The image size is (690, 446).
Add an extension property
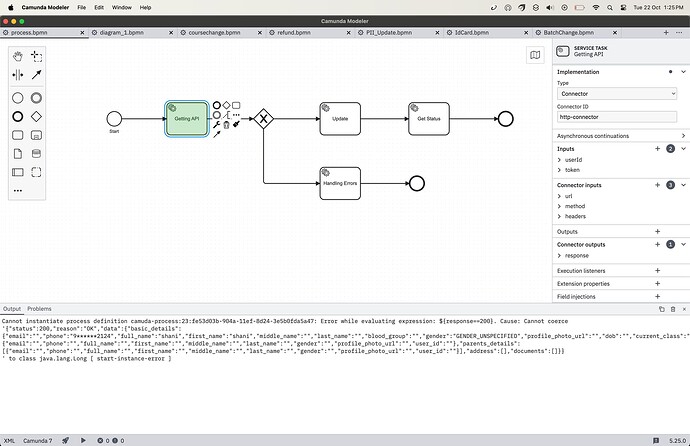tap(657, 284)
